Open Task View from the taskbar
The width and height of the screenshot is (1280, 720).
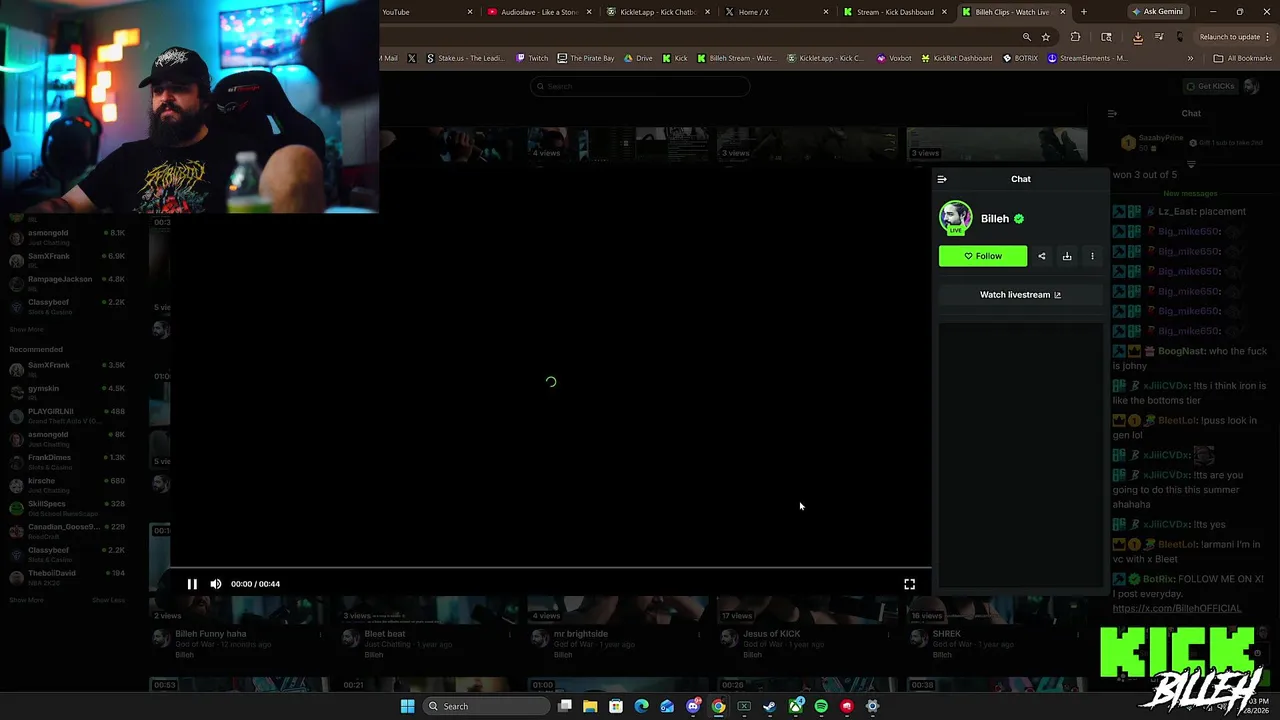point(565,706)
